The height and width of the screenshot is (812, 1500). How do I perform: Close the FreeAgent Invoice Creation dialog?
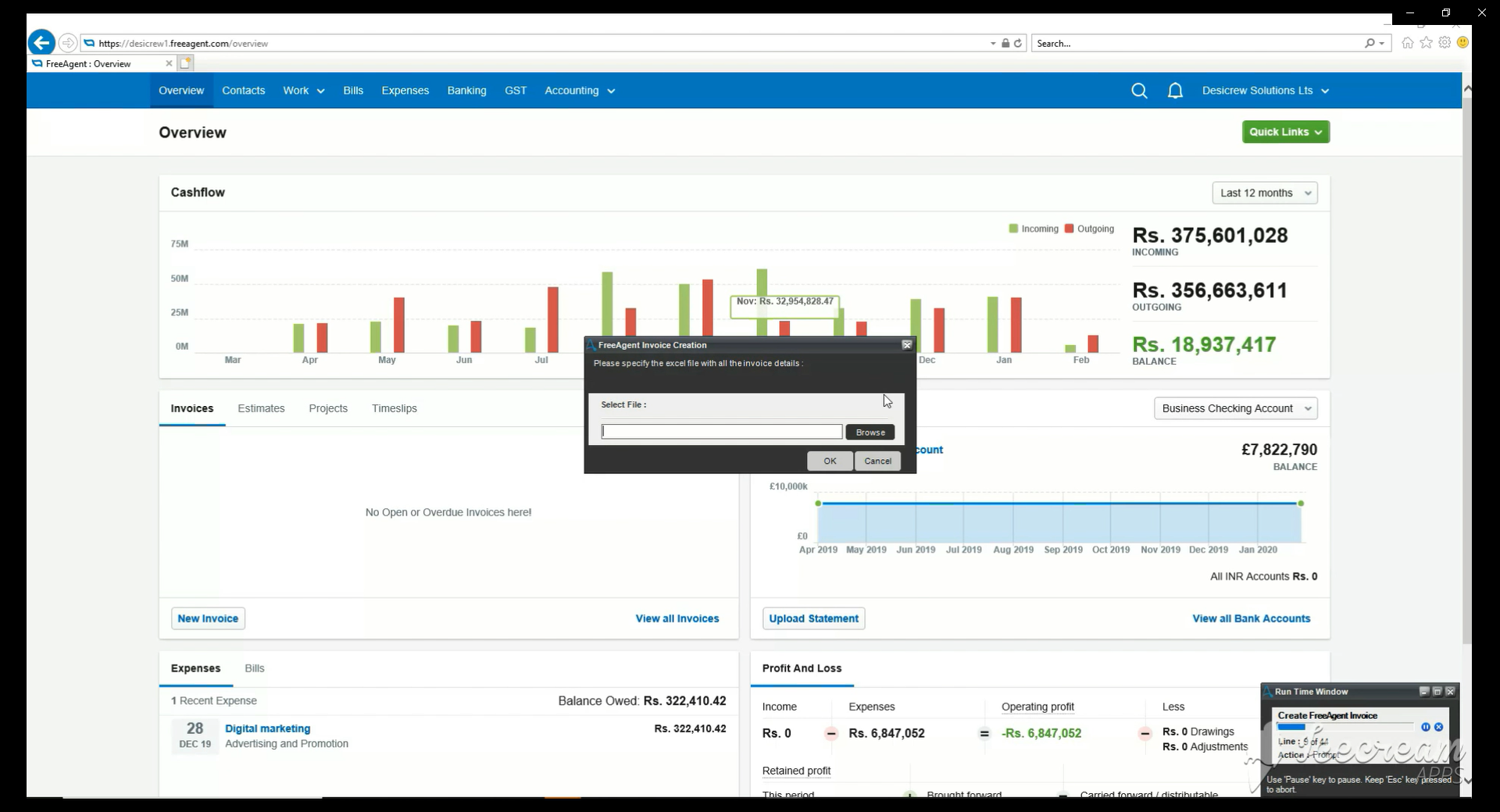pos(907,345)
